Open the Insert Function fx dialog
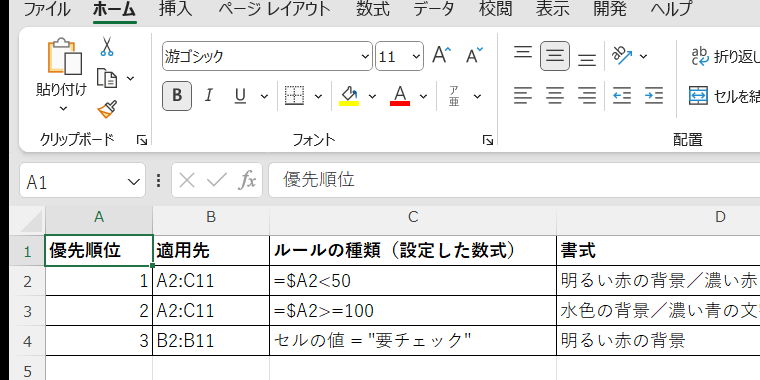760x380 pixels. click(x=247, y=180)
